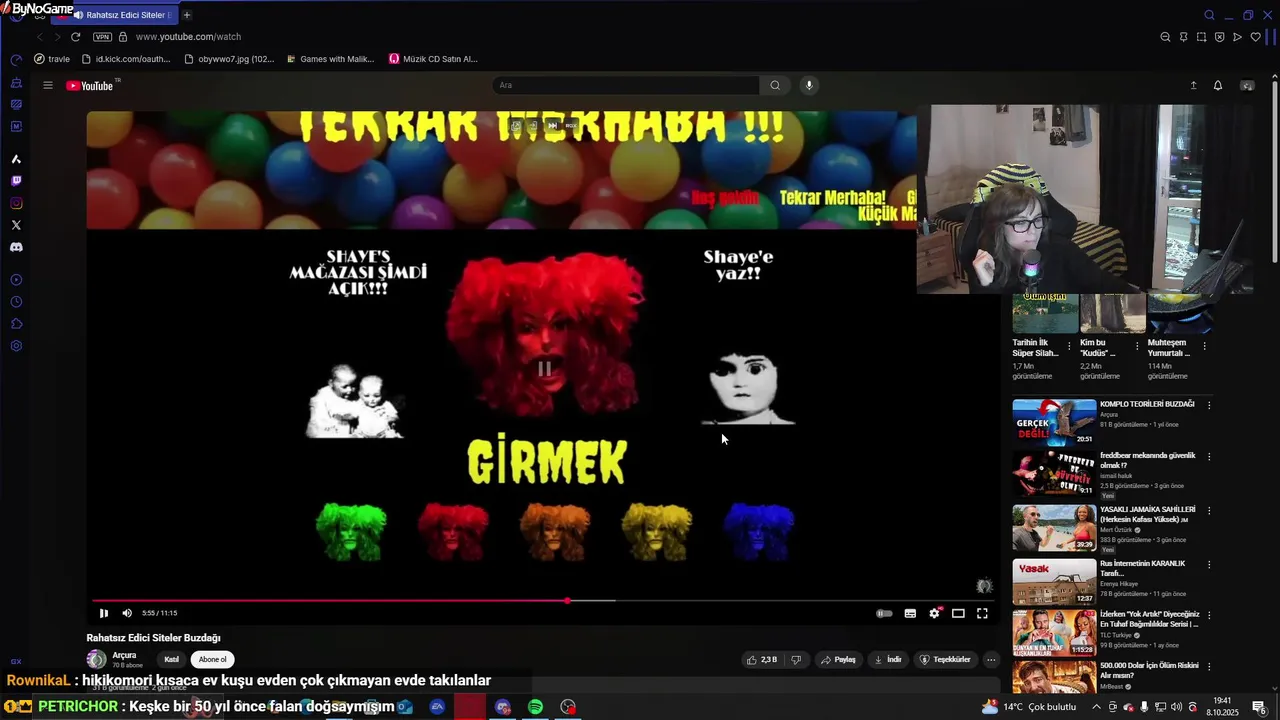Click the YouTube search magnifier button
This screenshot has width=1280, height=720.
[x=775, y=85]
